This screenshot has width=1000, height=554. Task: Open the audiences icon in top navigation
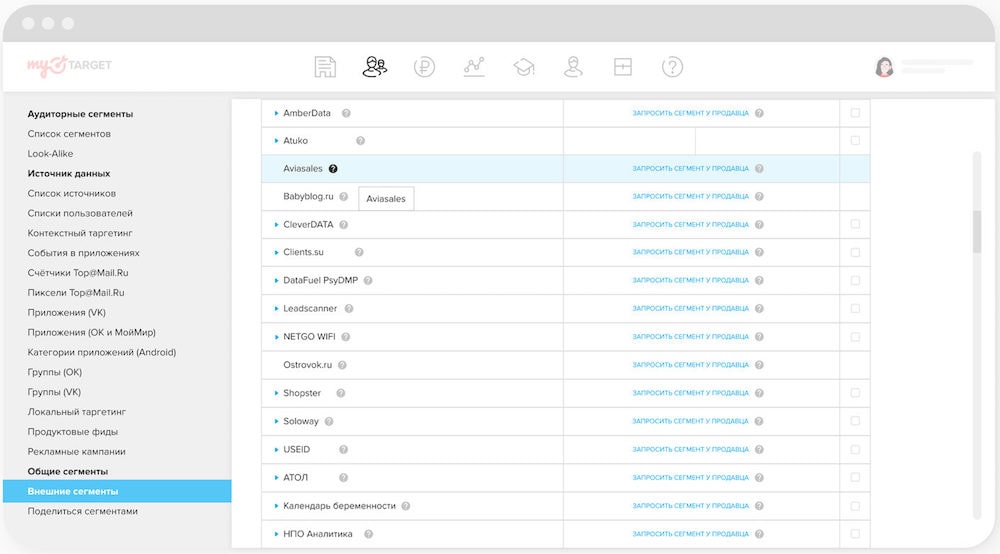click(x=374, y=67)
